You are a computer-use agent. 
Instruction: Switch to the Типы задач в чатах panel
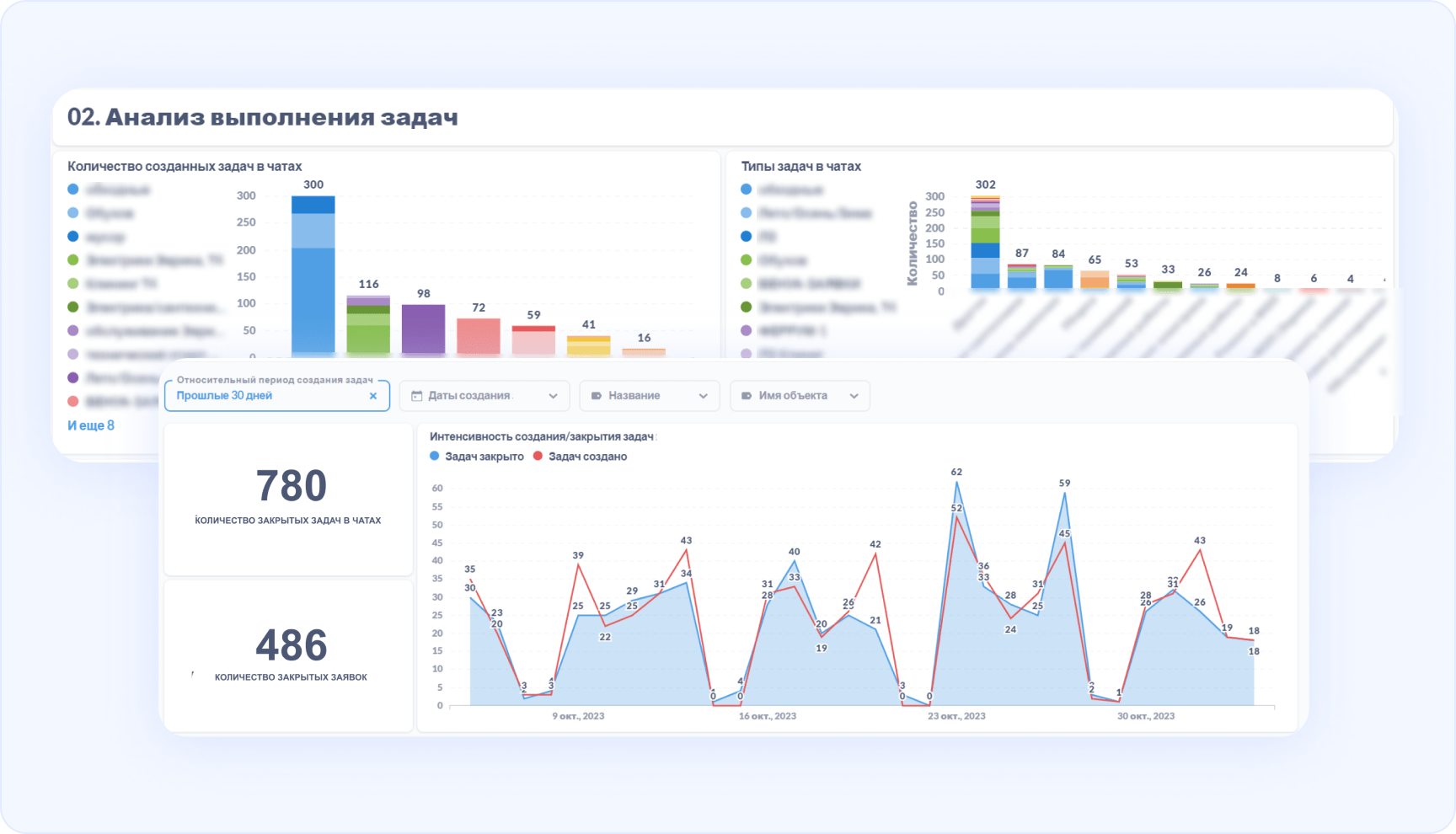pyautogui.click(x=800, y=166)
